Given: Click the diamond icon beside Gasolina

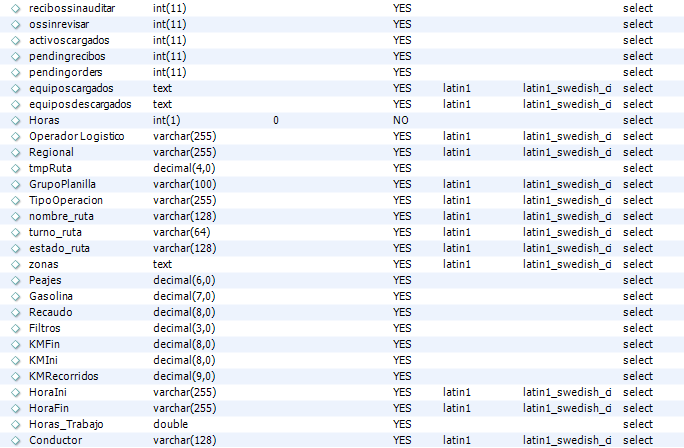Looking at the screenshot, I should pos(16,296).
